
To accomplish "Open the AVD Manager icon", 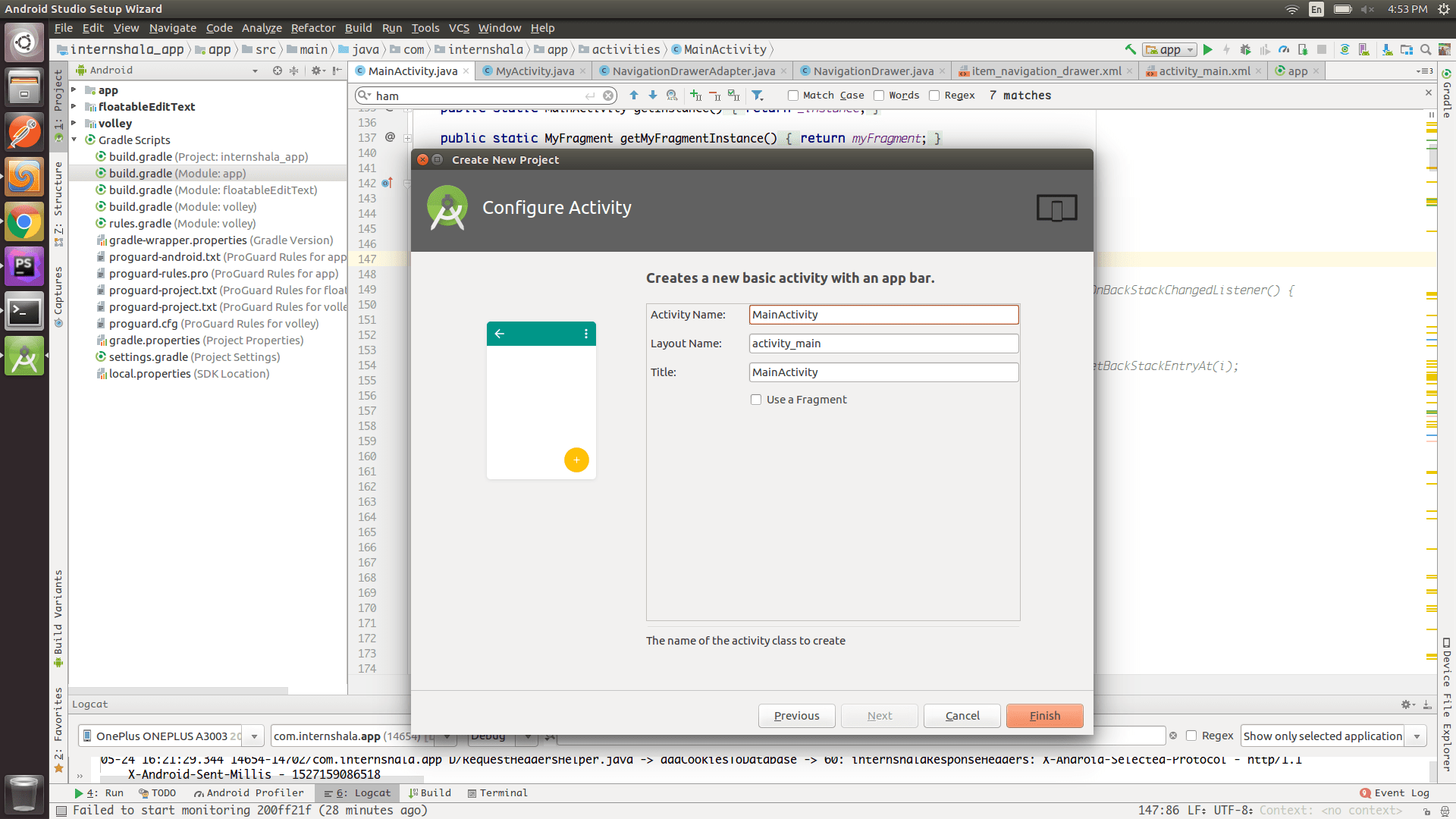I will 1363,49.
